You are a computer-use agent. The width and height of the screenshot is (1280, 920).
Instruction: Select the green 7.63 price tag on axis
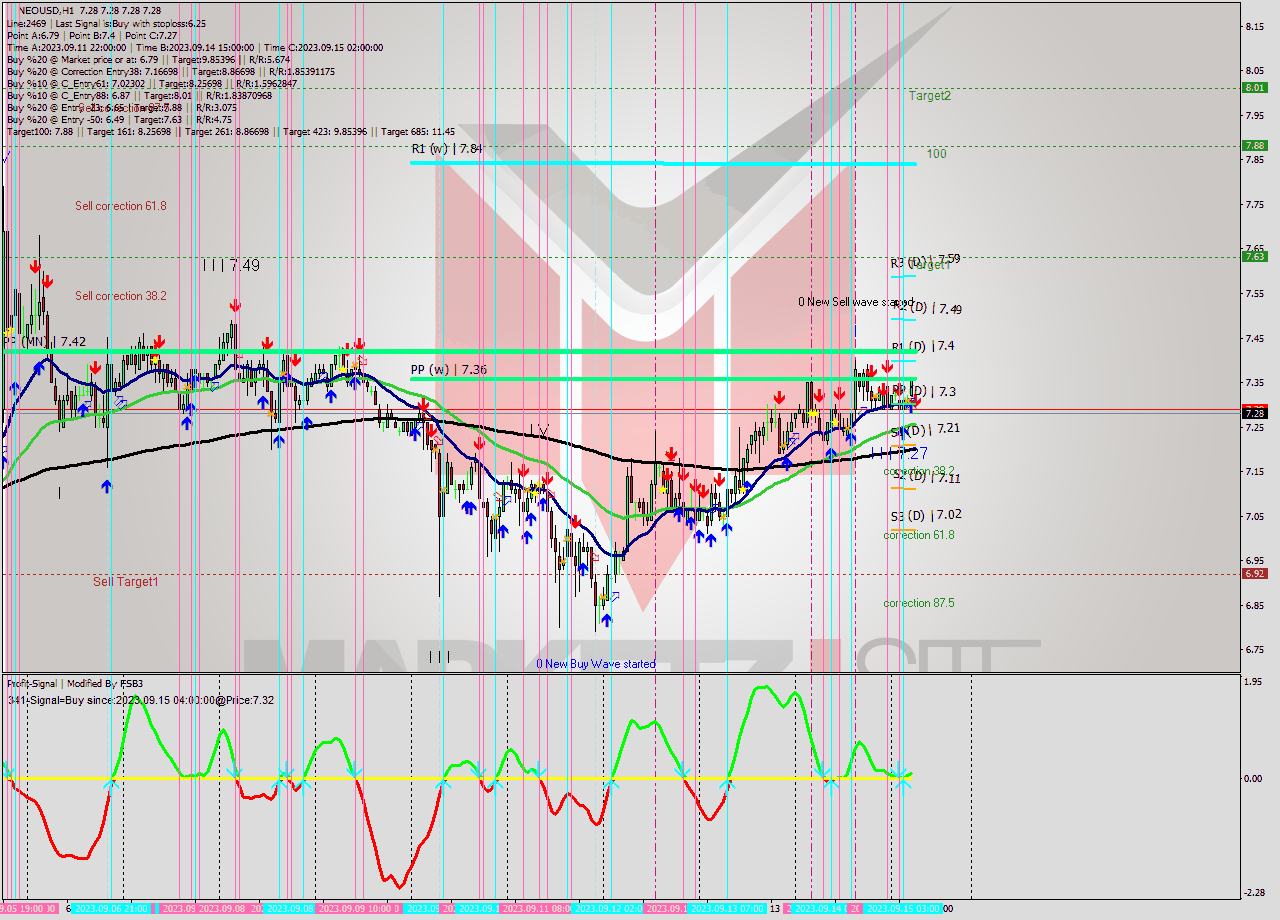click(1254, 257)
